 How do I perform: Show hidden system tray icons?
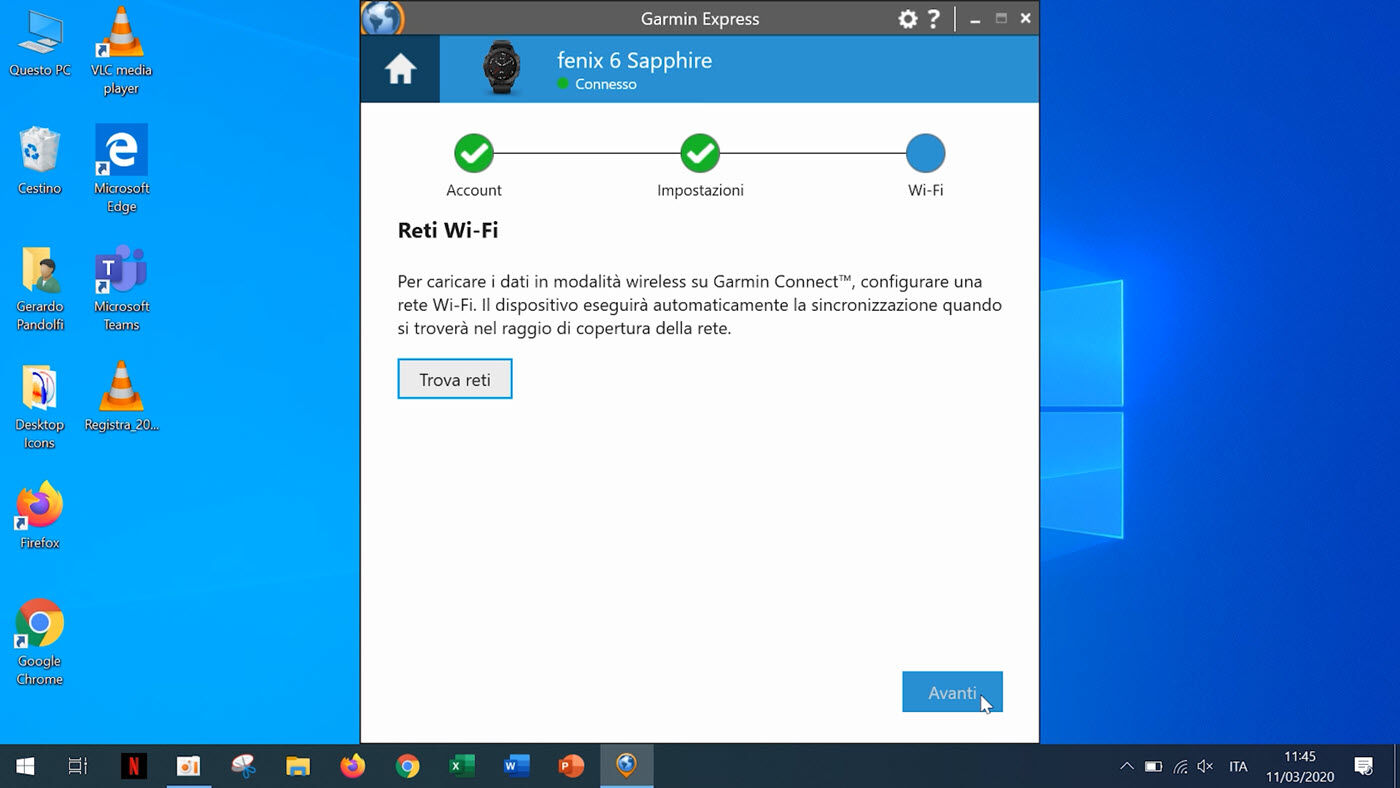coord(1126,766)
